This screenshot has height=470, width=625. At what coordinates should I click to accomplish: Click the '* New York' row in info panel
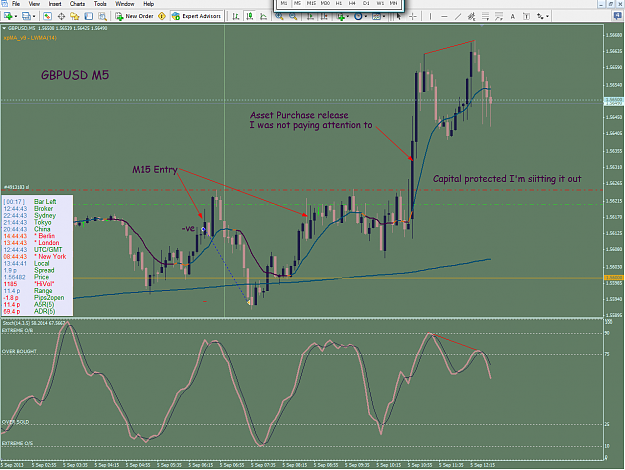coord(35,257)
